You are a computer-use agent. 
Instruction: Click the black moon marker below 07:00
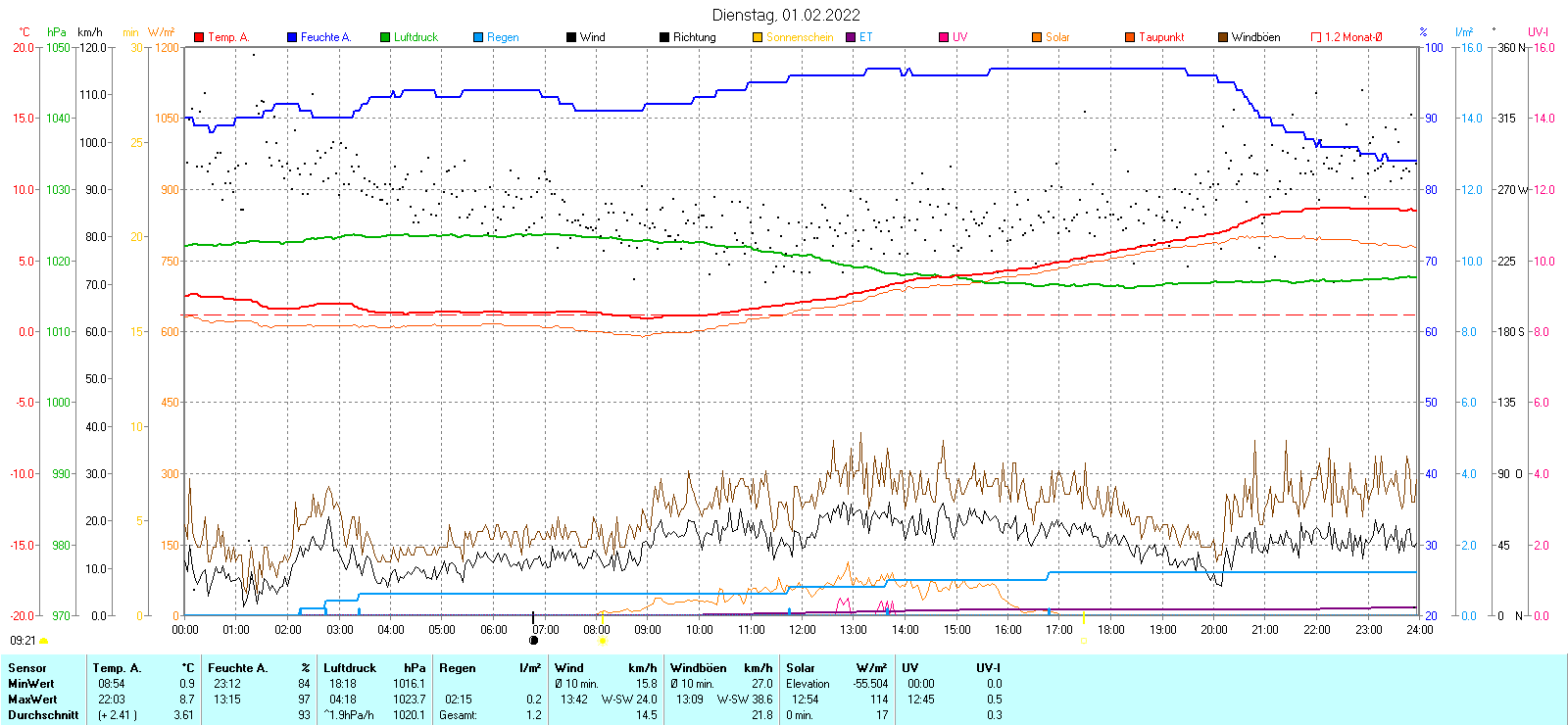point(534,641)
